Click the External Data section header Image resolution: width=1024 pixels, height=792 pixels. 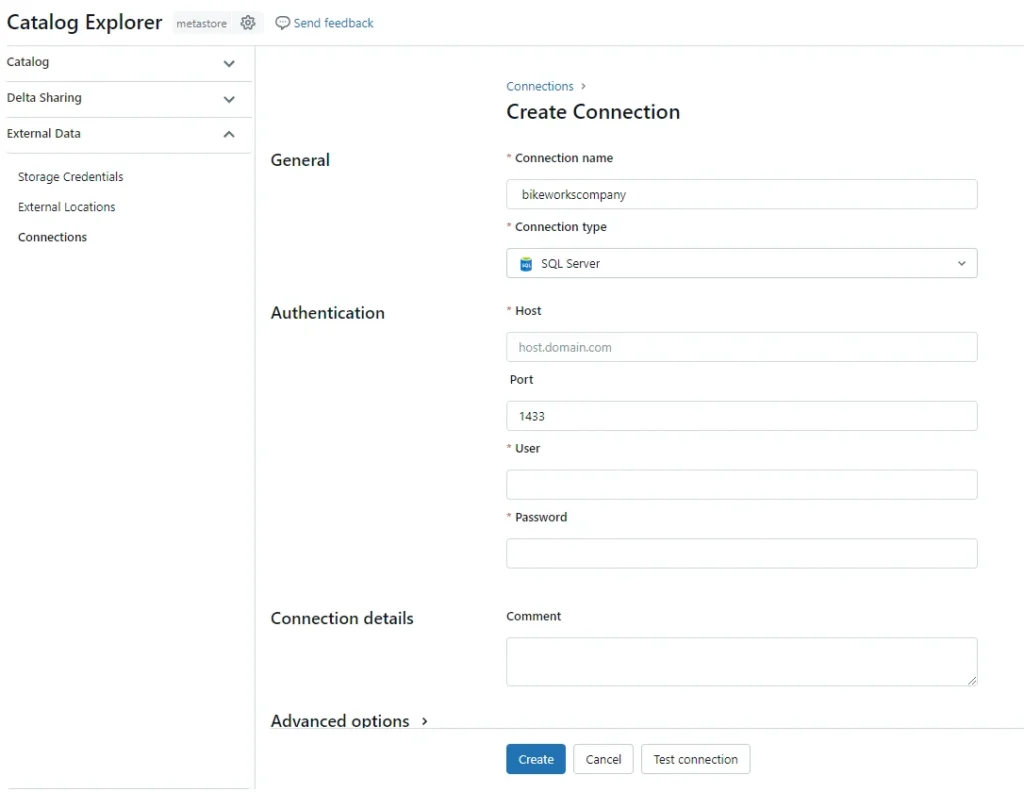pos(129,135)
